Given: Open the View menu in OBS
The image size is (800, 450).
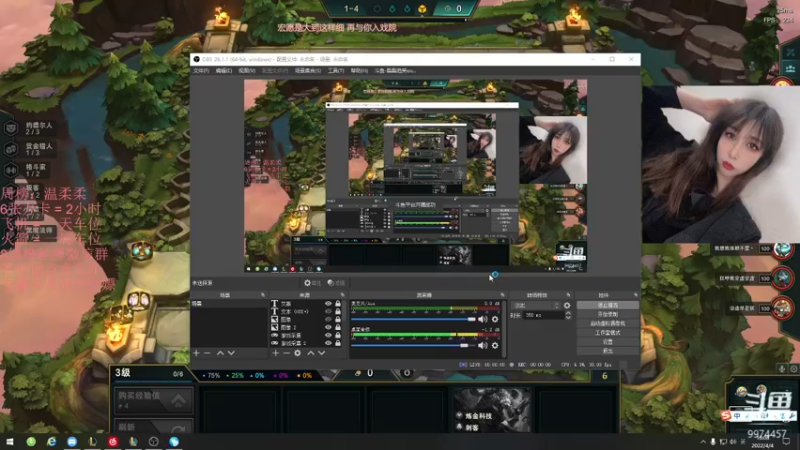Looking at the screenshot, I should point(247,71).
